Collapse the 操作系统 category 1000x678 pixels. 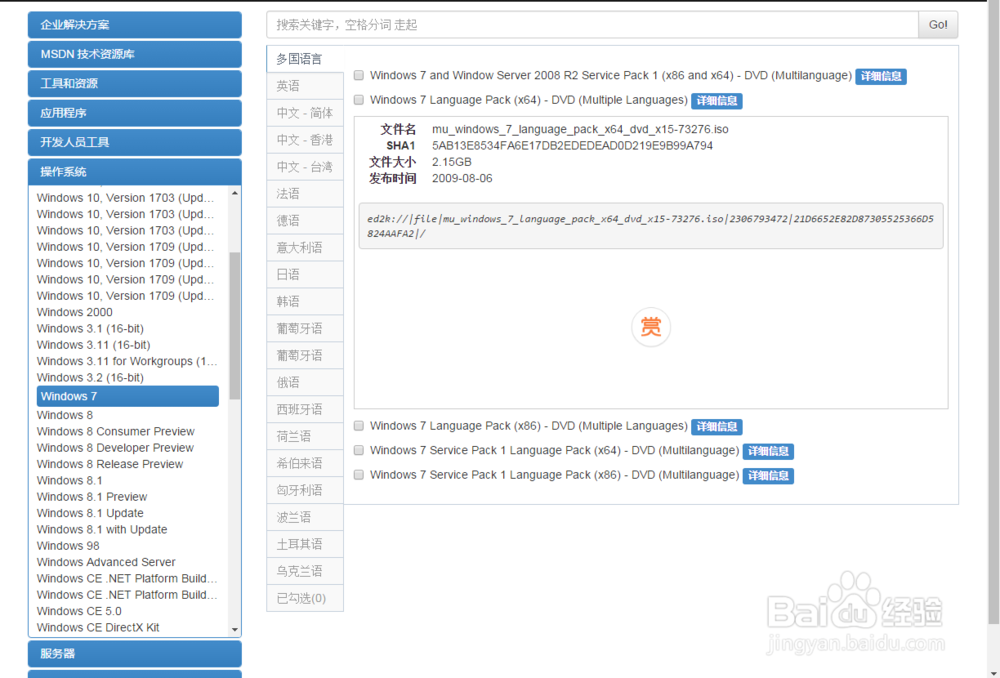135,172
